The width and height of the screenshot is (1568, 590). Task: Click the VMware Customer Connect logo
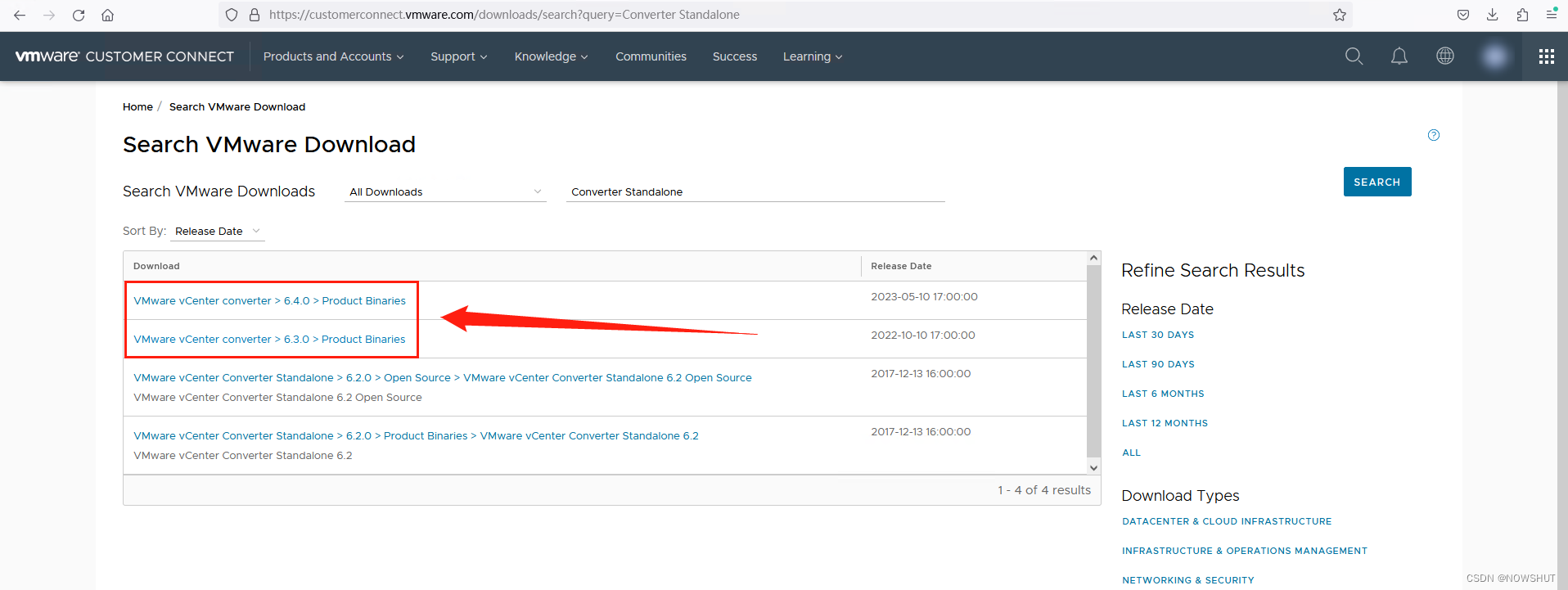[x=124, y=56]
